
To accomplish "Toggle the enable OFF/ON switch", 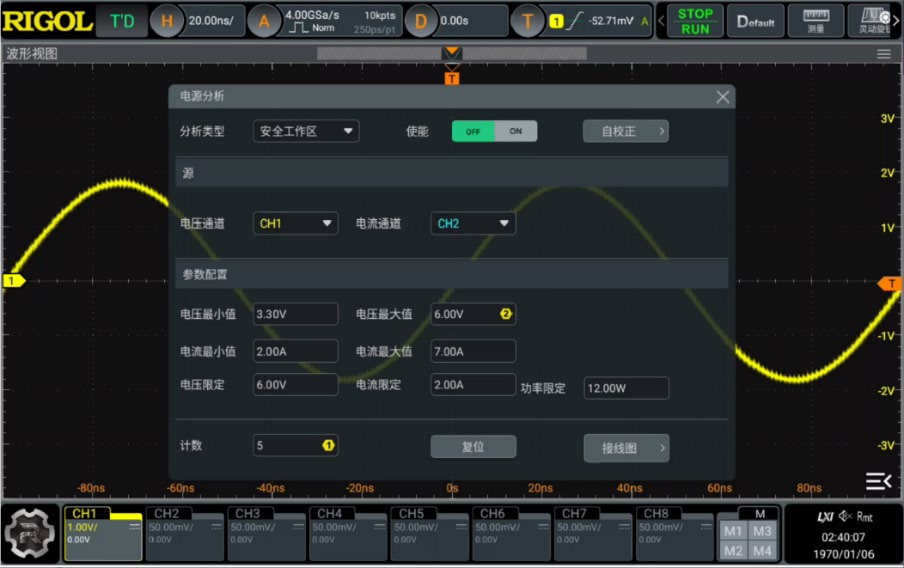I will pos(494,131).
